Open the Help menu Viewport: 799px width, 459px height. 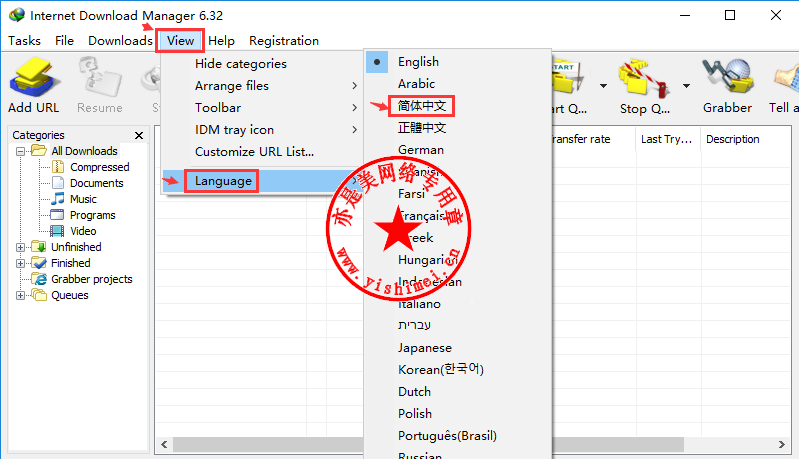click(221, 41)
